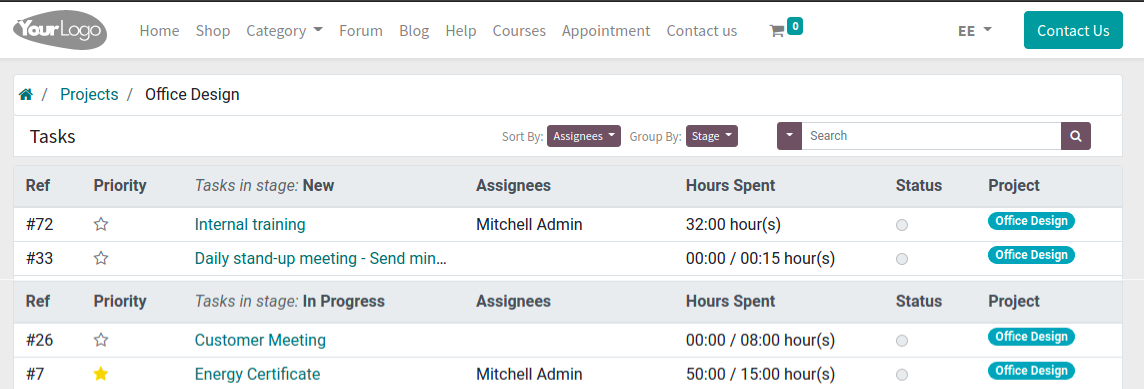Click the YourLogo site logo
The height and width of the screenshot is (389, 1144).
coord(61,31)
